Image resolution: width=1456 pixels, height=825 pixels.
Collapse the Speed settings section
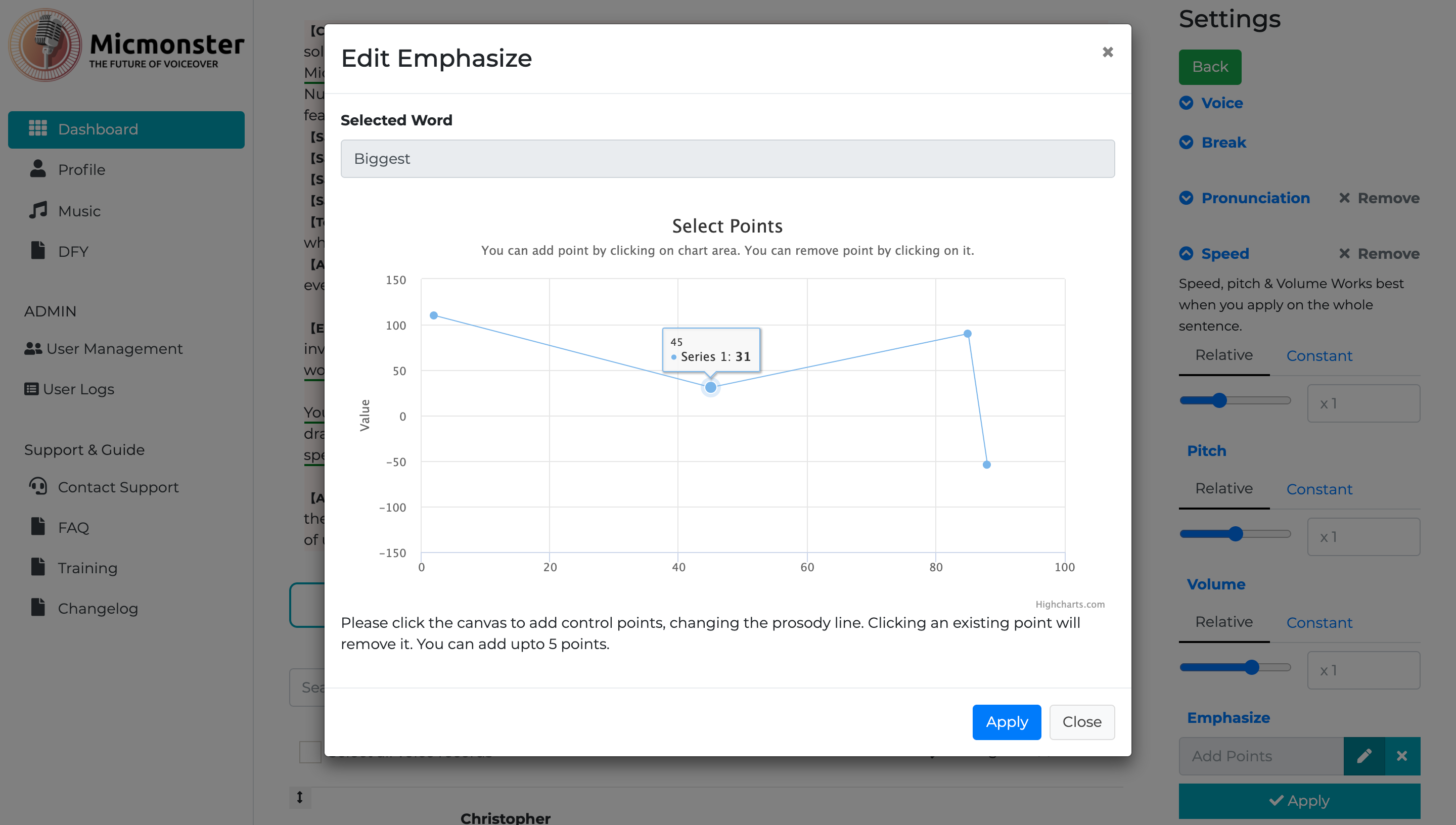pos(1224,254)
